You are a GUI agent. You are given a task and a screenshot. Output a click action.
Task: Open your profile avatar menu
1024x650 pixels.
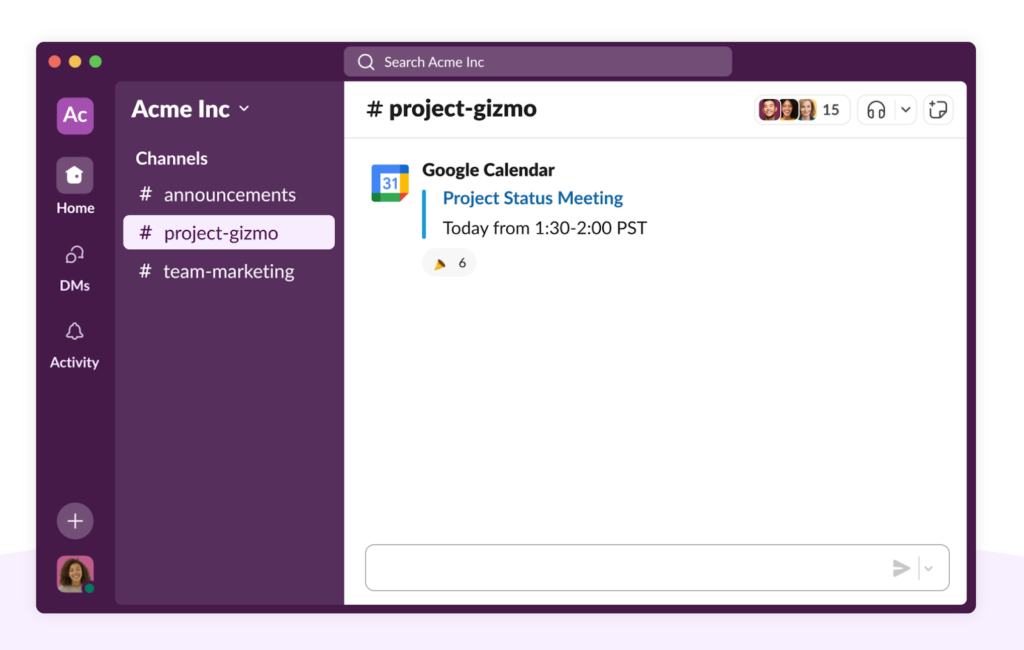[x=75, y=574]
